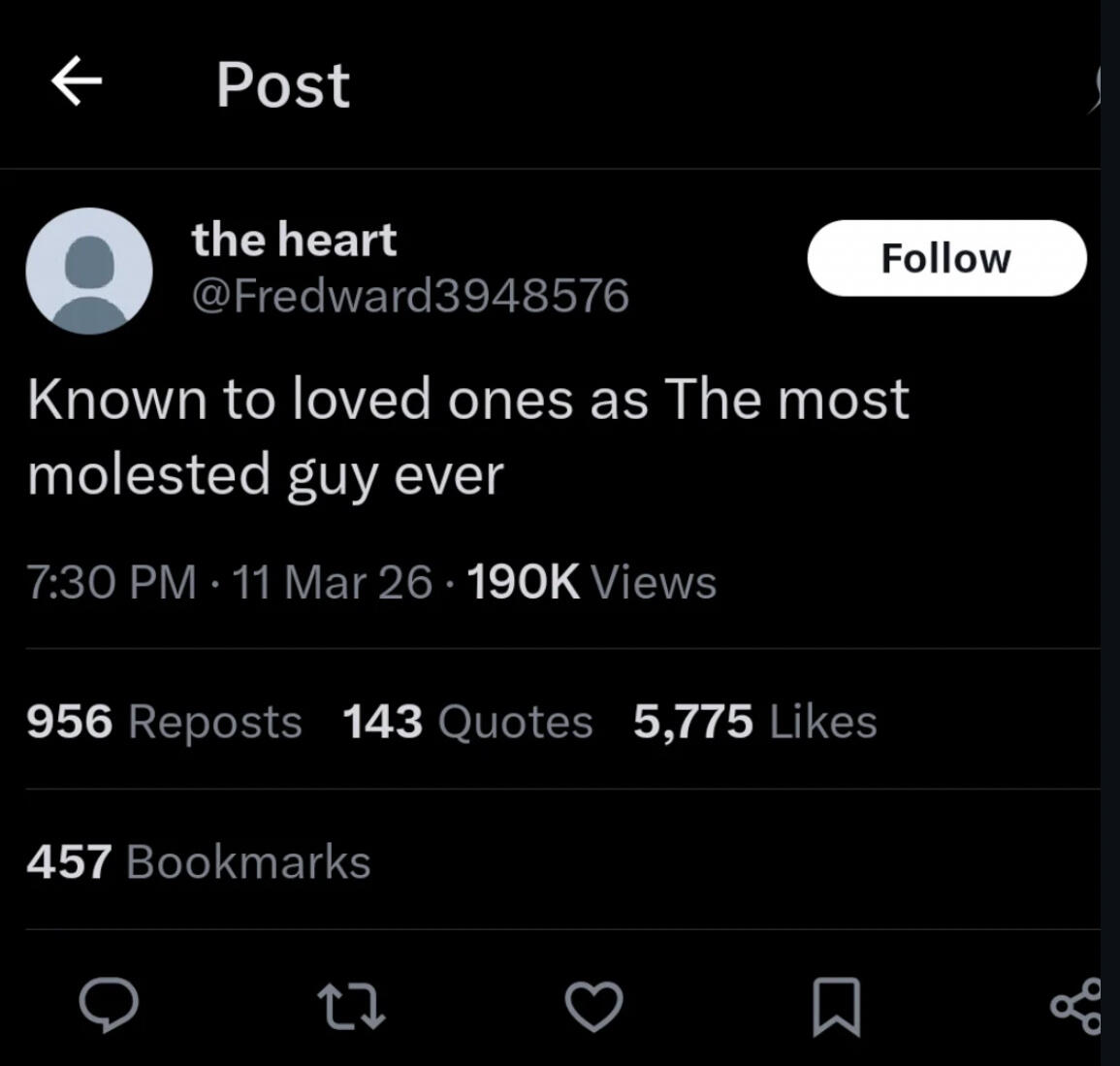See who gave the 5,775 Likes
1120x1066 pixels.
point(754,722)
